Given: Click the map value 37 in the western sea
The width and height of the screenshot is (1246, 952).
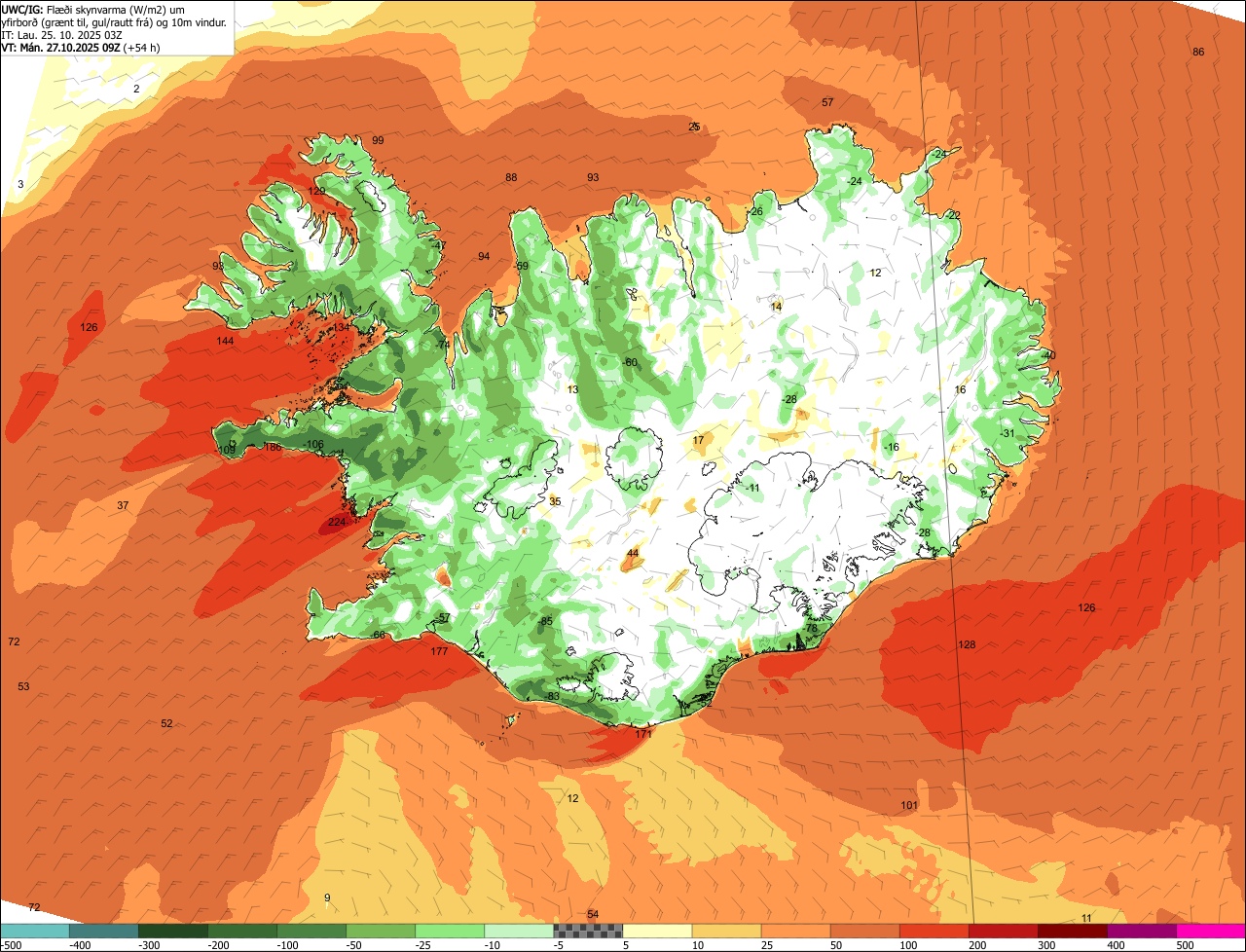Looking at the screenshot, I should pyautogui.click(x=123, y=506).
